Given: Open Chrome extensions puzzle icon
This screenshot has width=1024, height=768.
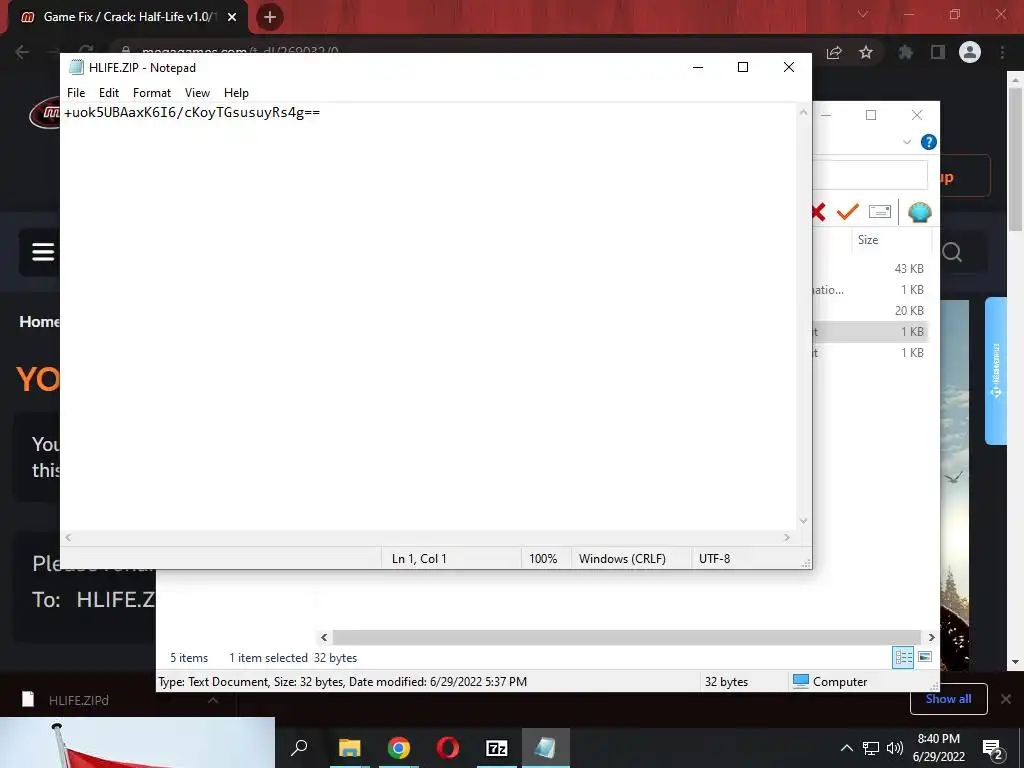Looking at the screenshot, I should click(905, 52).
